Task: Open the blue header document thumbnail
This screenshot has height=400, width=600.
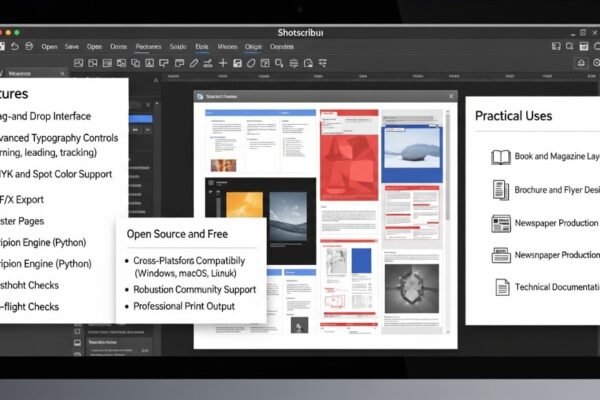Action: [x=261, y=141]
